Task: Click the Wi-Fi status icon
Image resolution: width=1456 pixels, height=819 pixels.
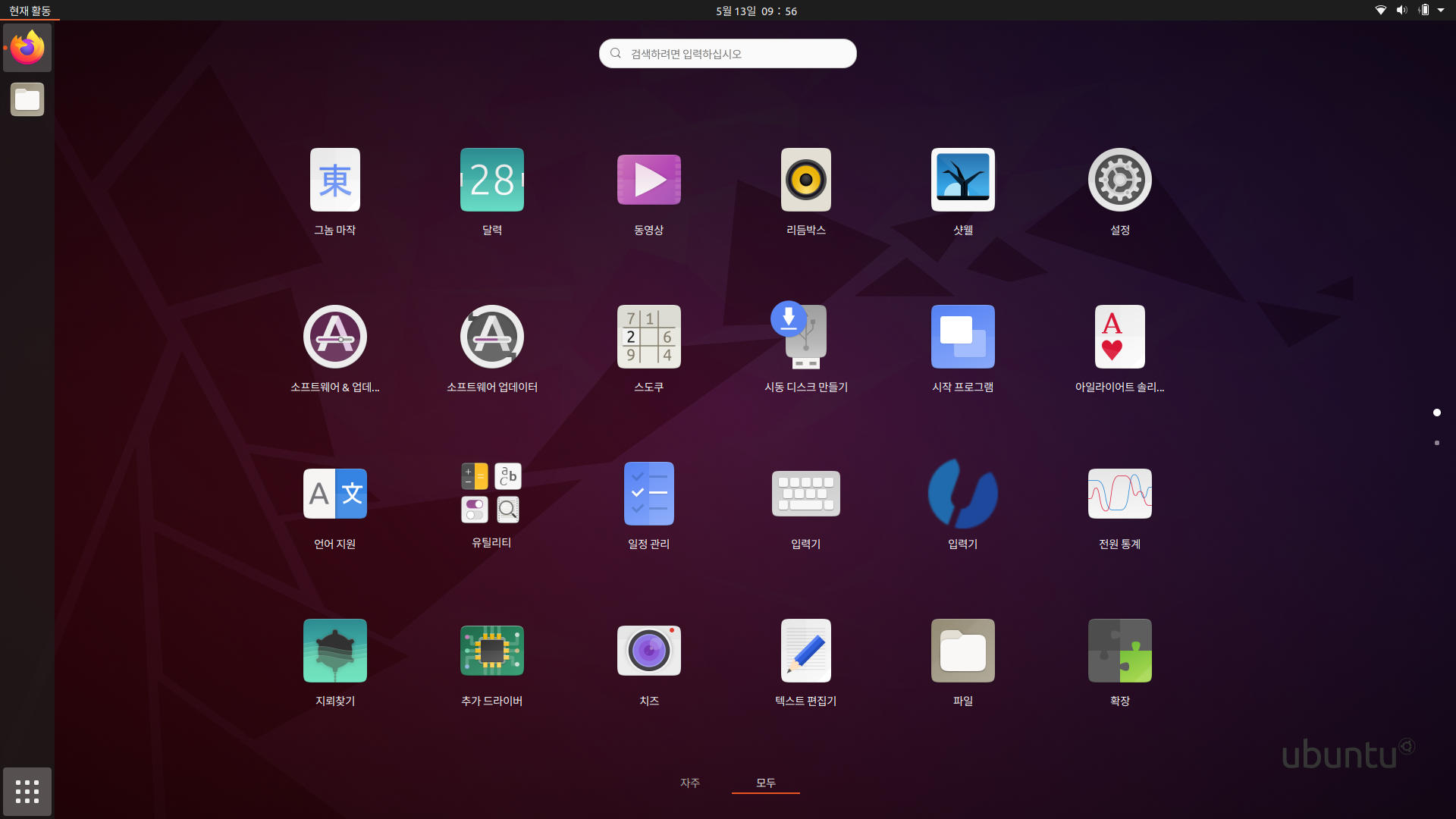Action: click(1381, 11)
